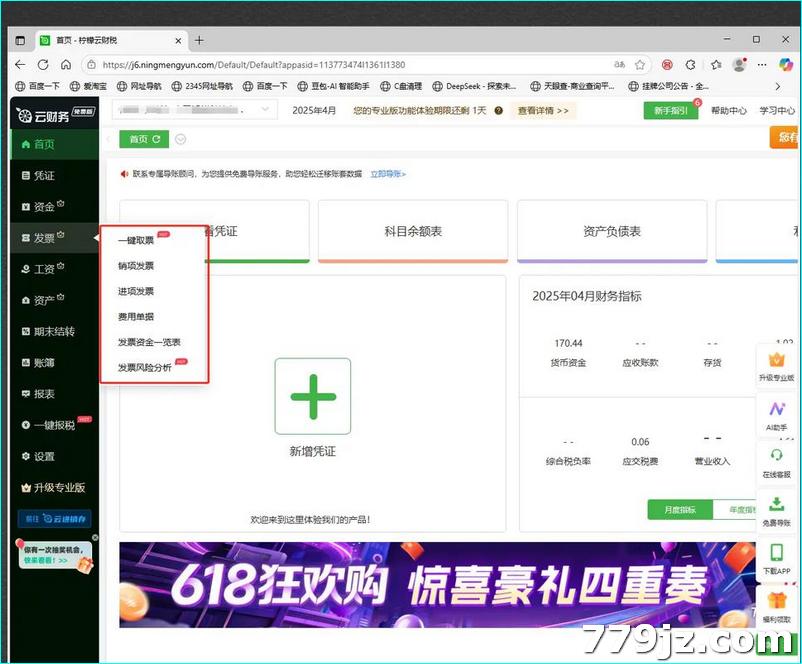
Task: Open the tab actions menu icon
Action: point(20,40)
